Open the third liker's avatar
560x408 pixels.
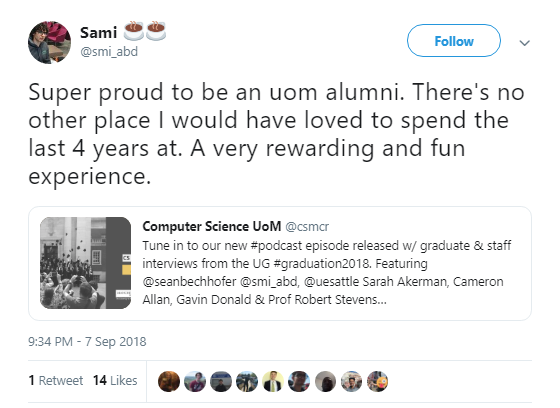(221, 381)
